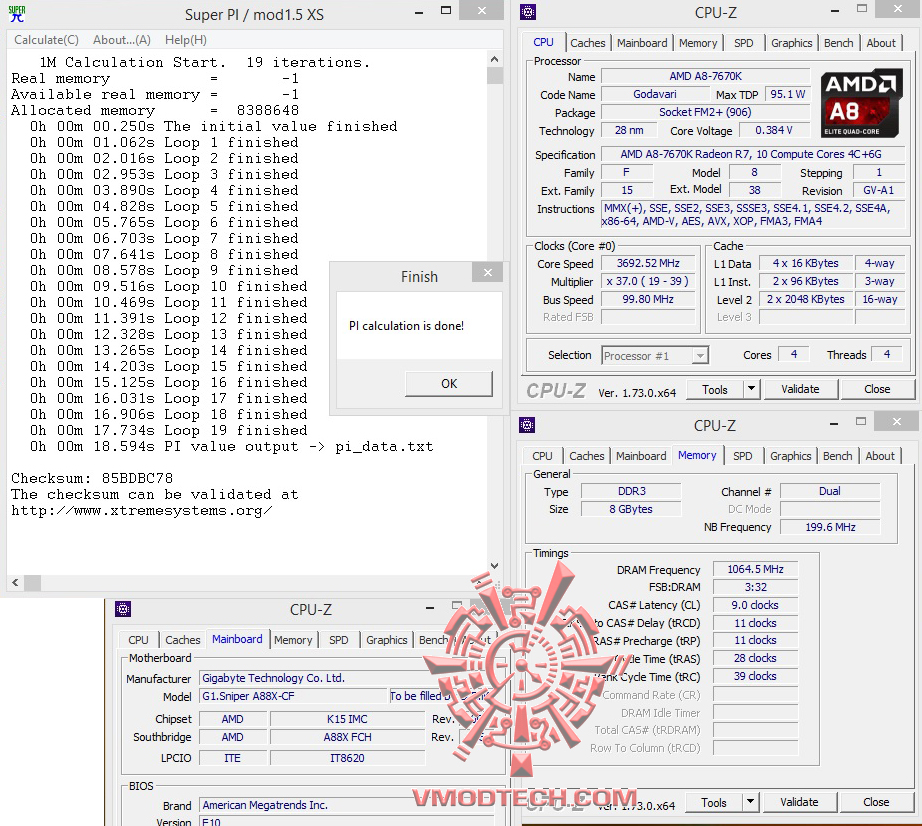
Task: Click OK in the Finish dialog
Action: pyautogui.click(x=449, y=383)
